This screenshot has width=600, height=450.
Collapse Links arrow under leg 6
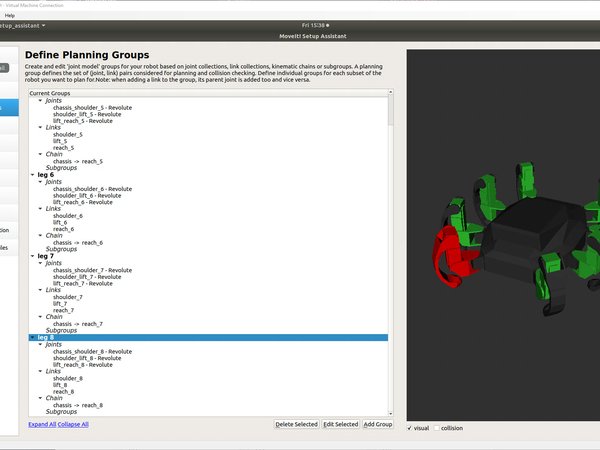tap(41, 209)
